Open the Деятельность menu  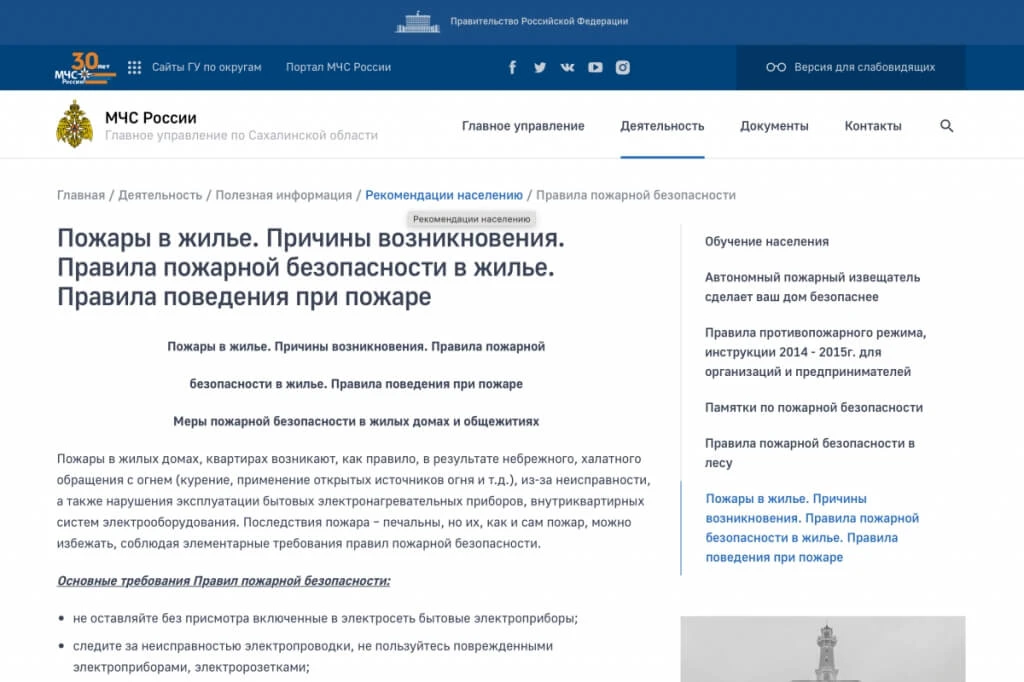coord(662,126)
